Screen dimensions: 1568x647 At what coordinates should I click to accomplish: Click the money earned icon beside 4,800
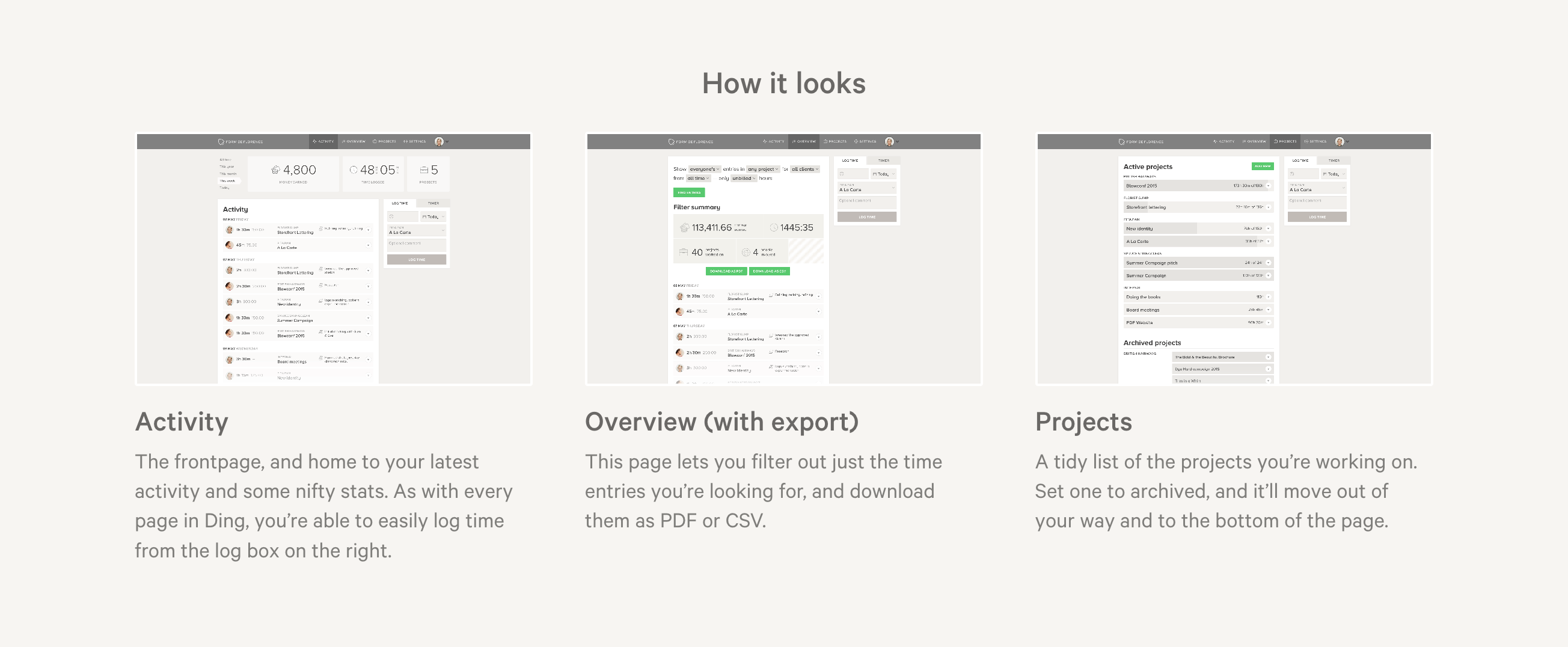click(x=275, y=170)
